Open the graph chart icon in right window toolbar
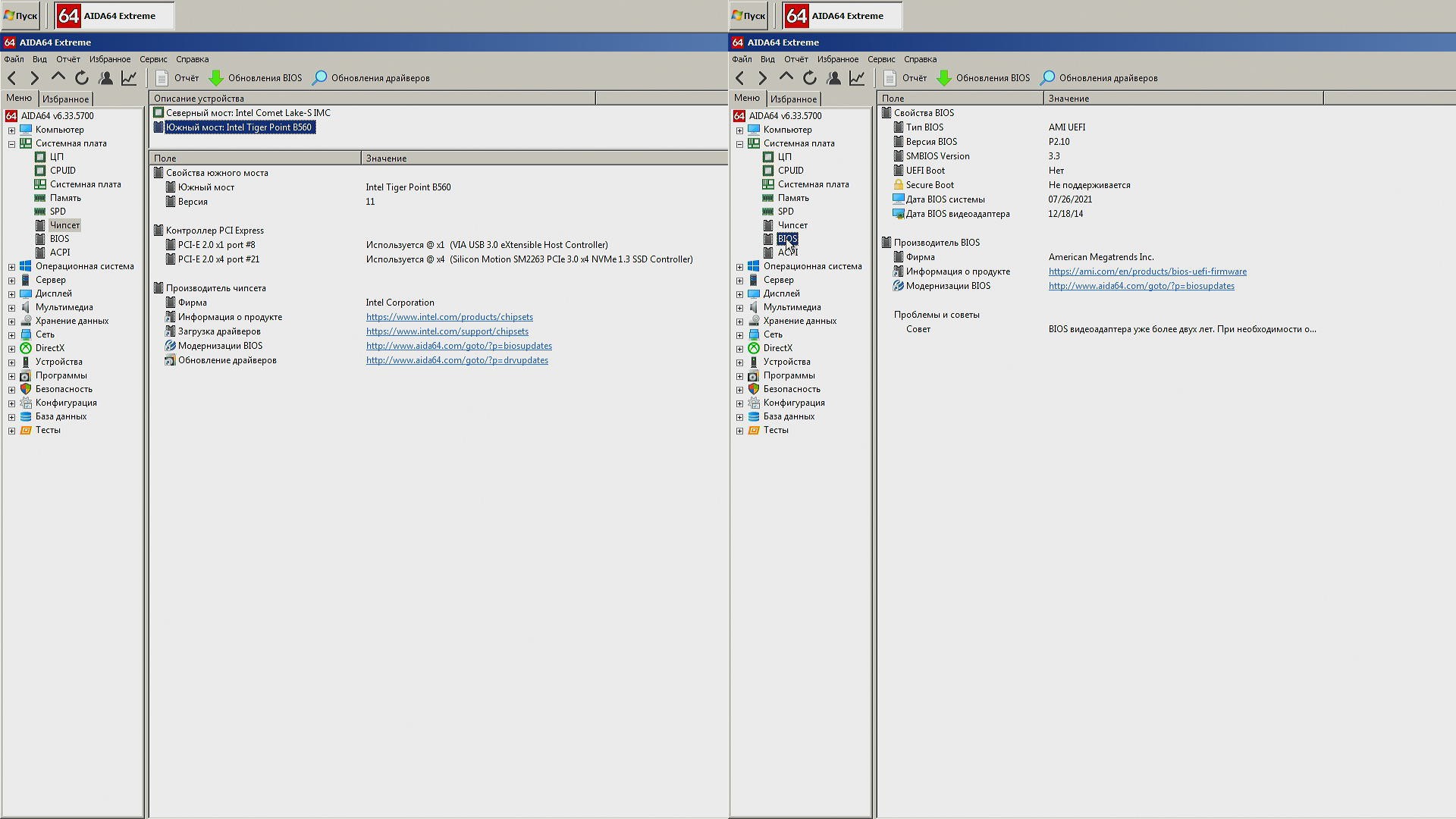 click(857, 78)
